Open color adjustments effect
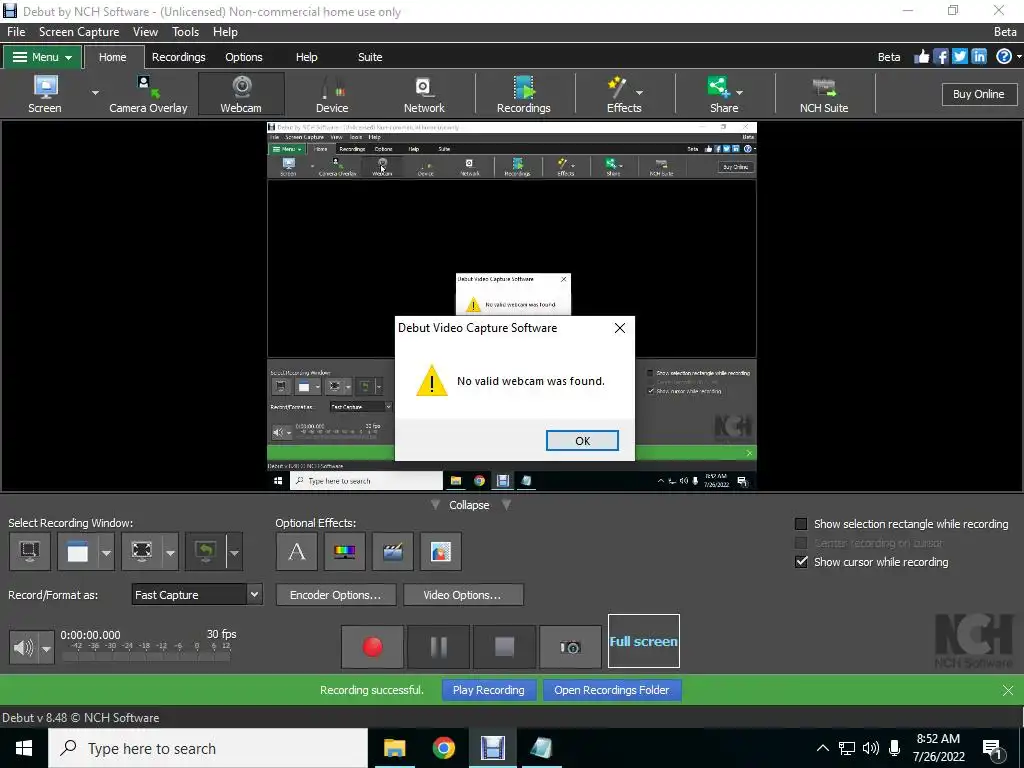This screenshot has width=1024, height=768. (344, 552)
